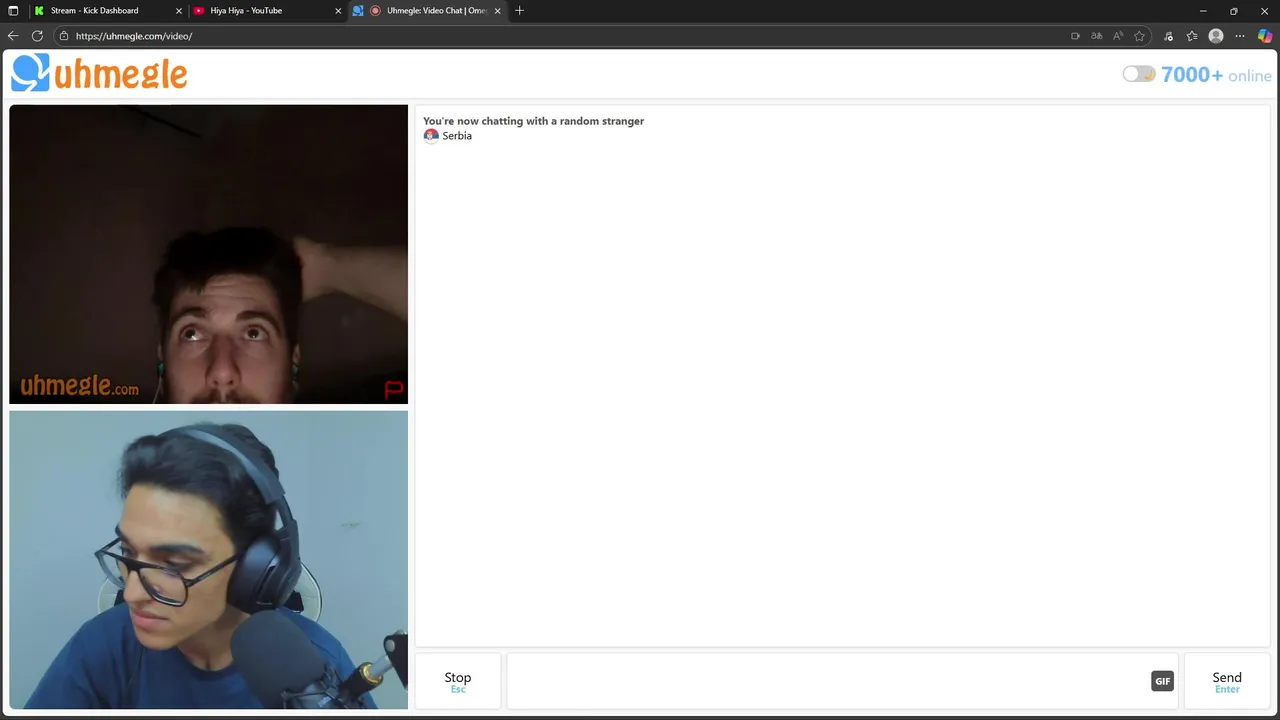Go back with the browser back arrow
The width and height of the screenshot is (1280, 720).
(13, 36)
